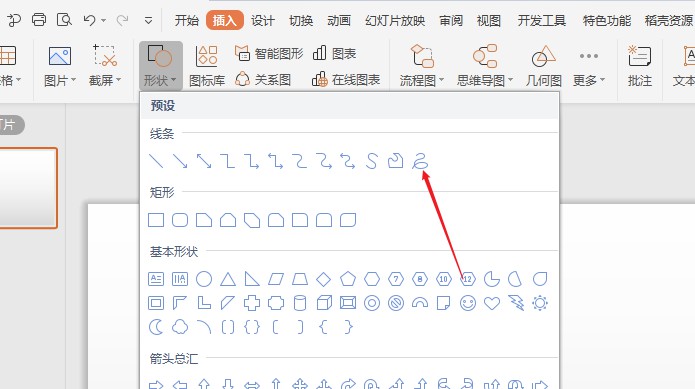Undo the last action
This screenshot has height=389, width=695.
(89, 20)
